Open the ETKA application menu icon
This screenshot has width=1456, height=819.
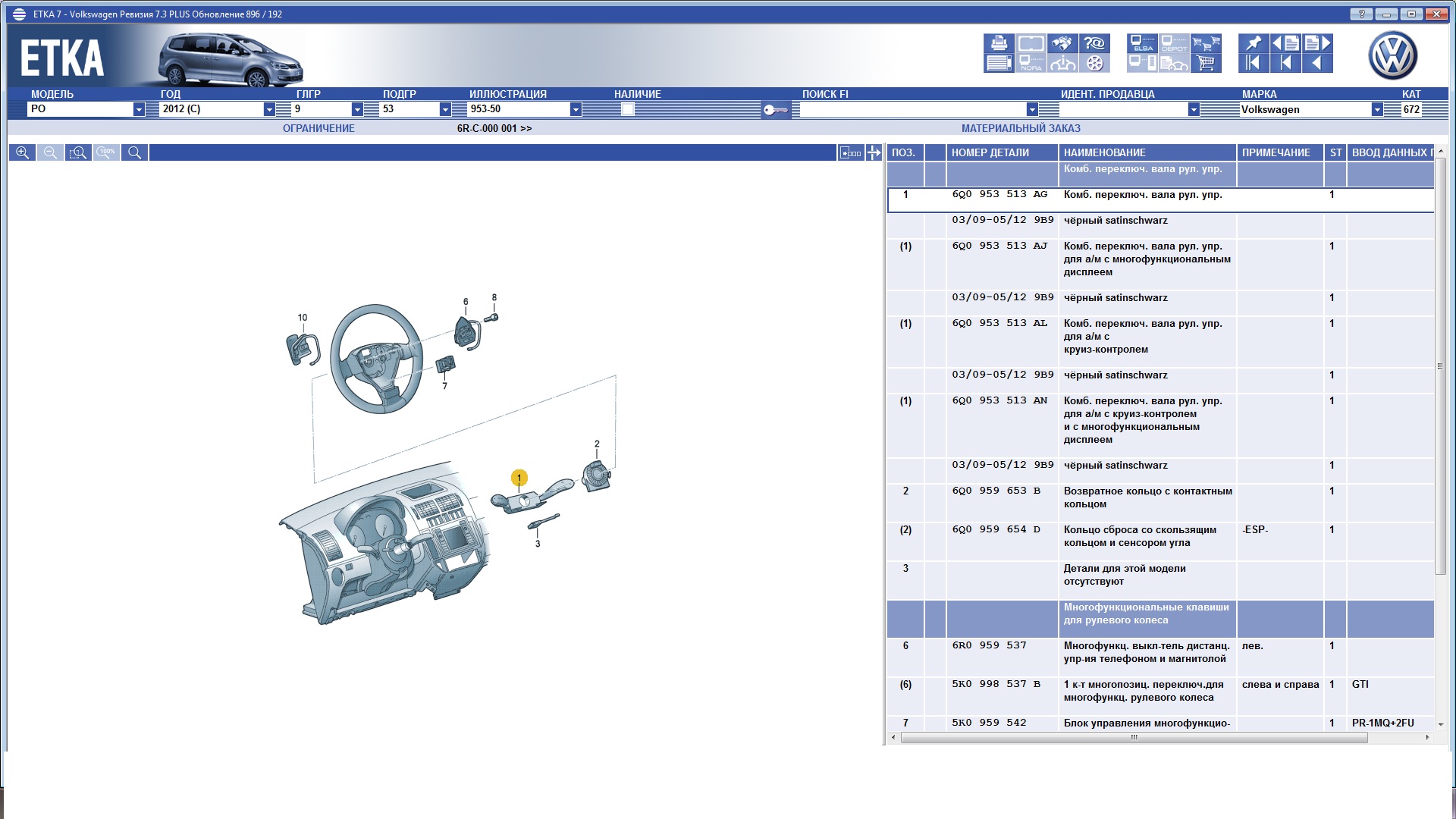[19, 14]
